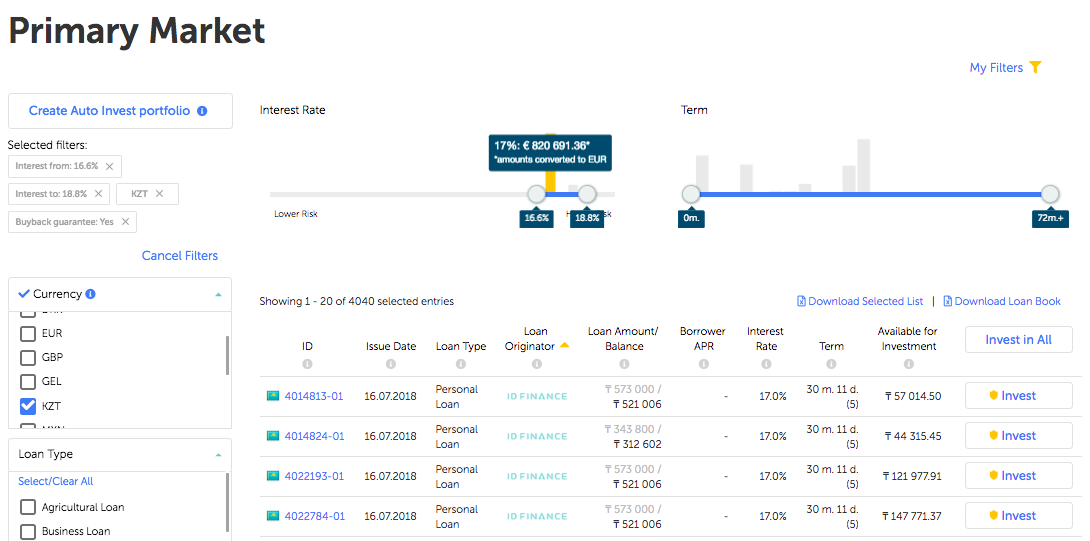The width and height of the screenshot is (1090, 541).
Task: Sort table by Loan Type header
Action: coord(461,346)
